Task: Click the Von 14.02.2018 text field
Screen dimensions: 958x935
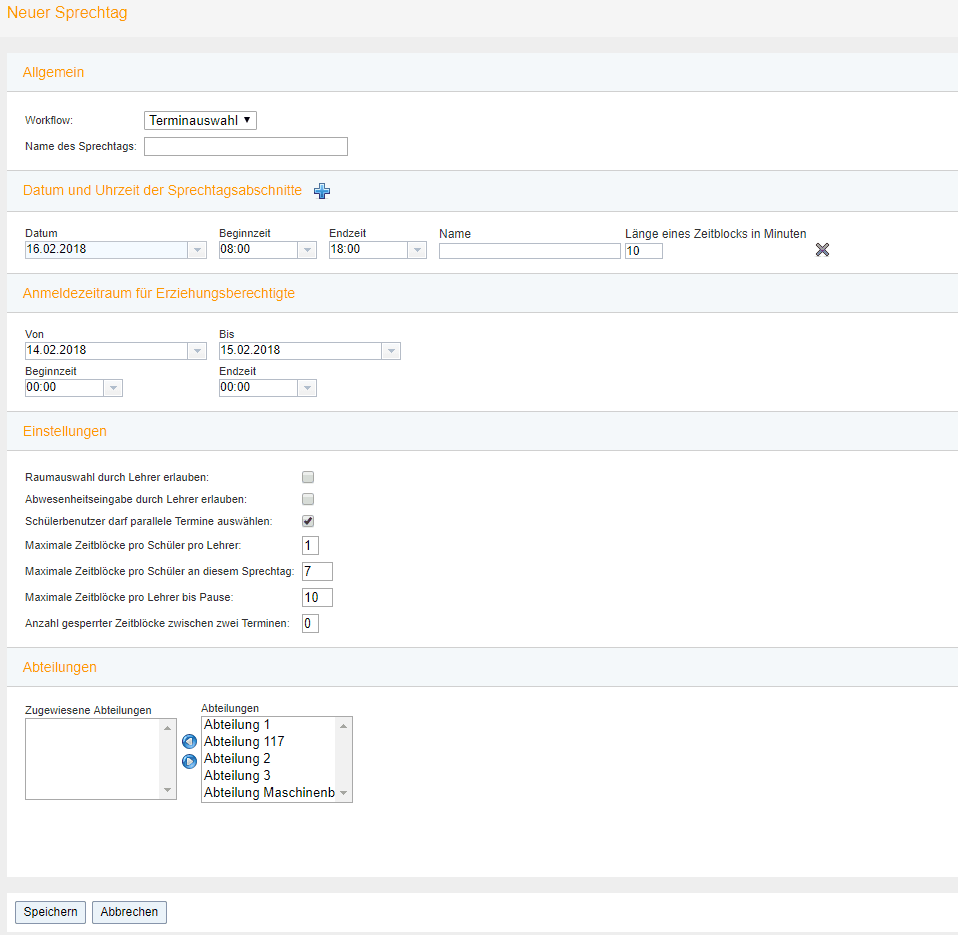Action: (106, 351)
